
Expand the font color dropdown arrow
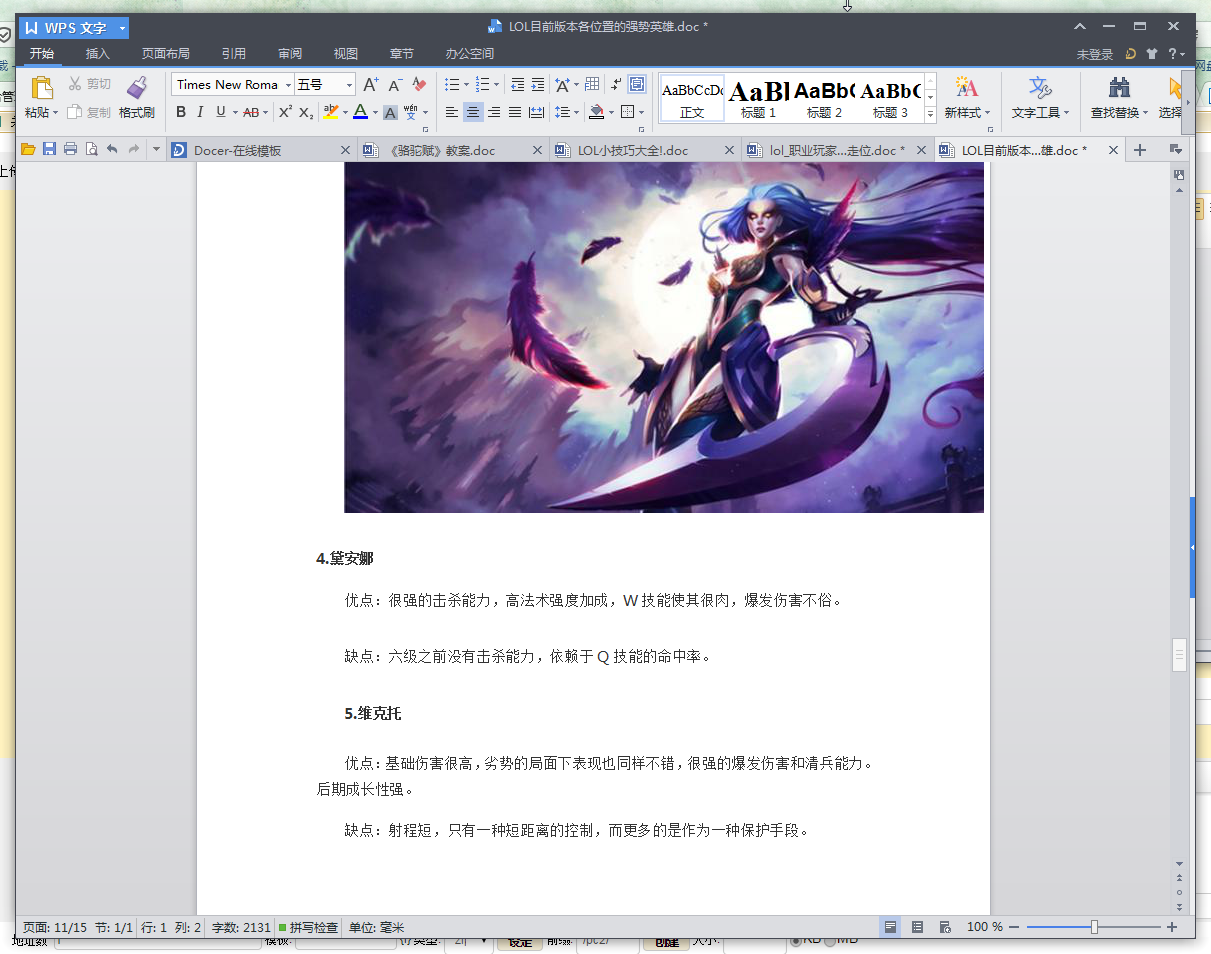tap(375, 113)
